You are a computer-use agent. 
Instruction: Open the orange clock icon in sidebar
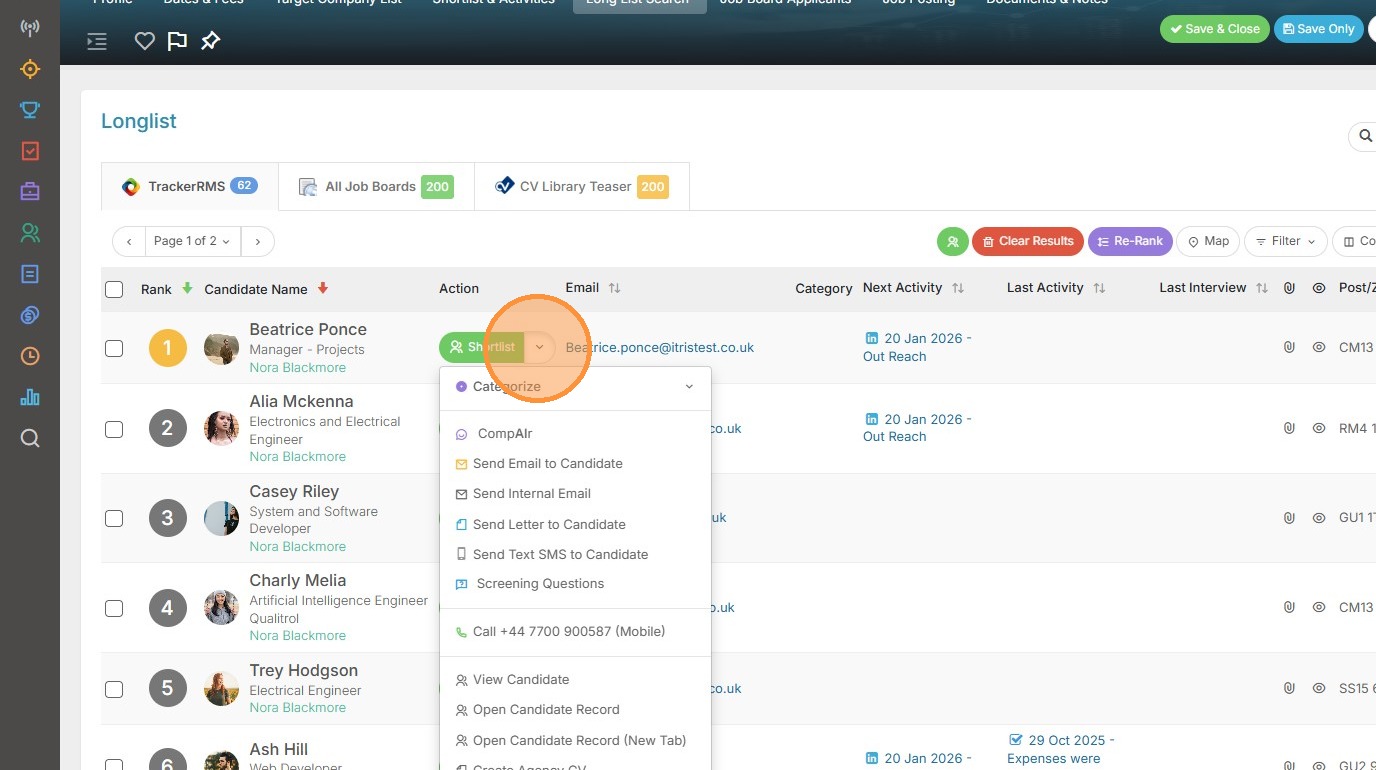(30, 356)
